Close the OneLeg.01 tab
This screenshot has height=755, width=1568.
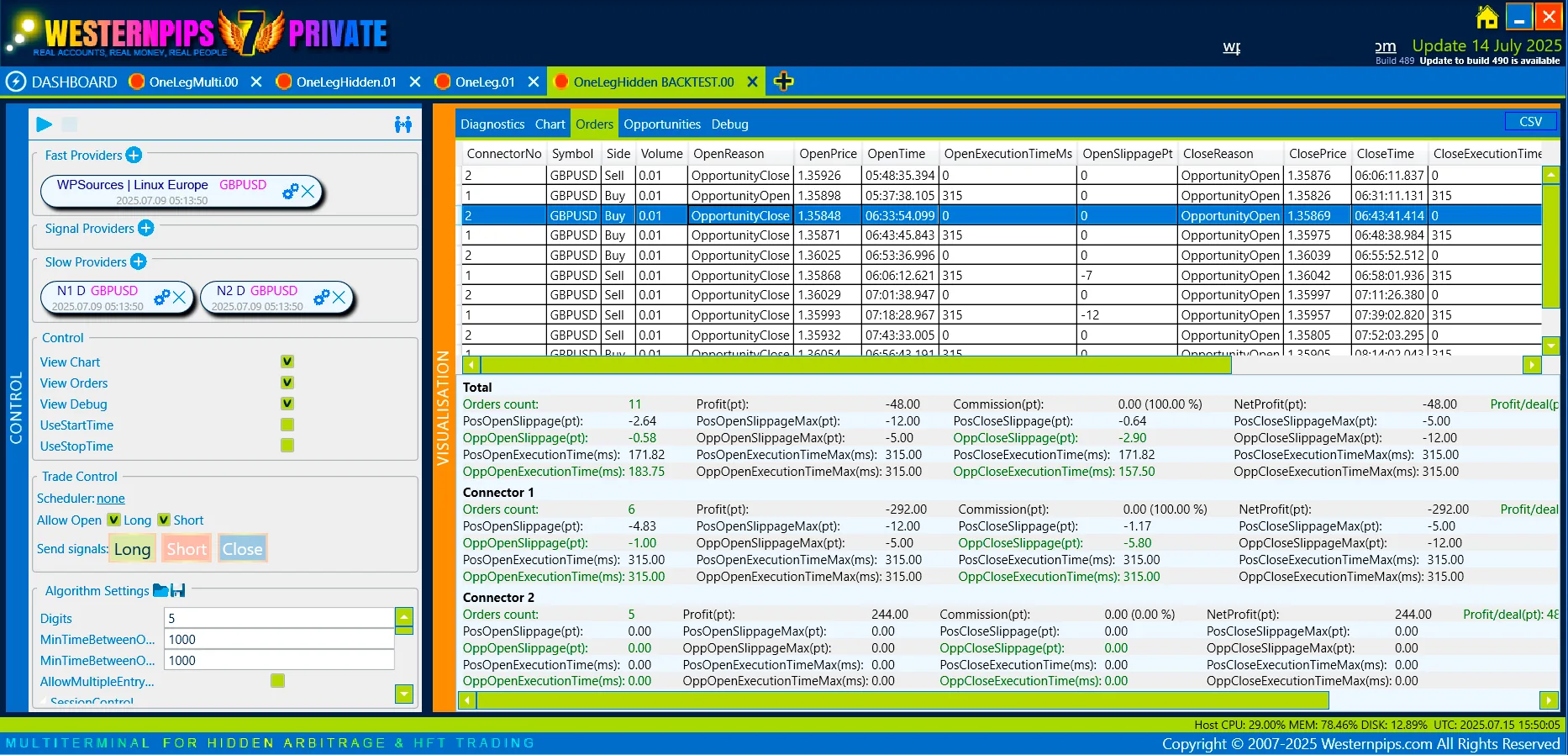click(534, 82)
